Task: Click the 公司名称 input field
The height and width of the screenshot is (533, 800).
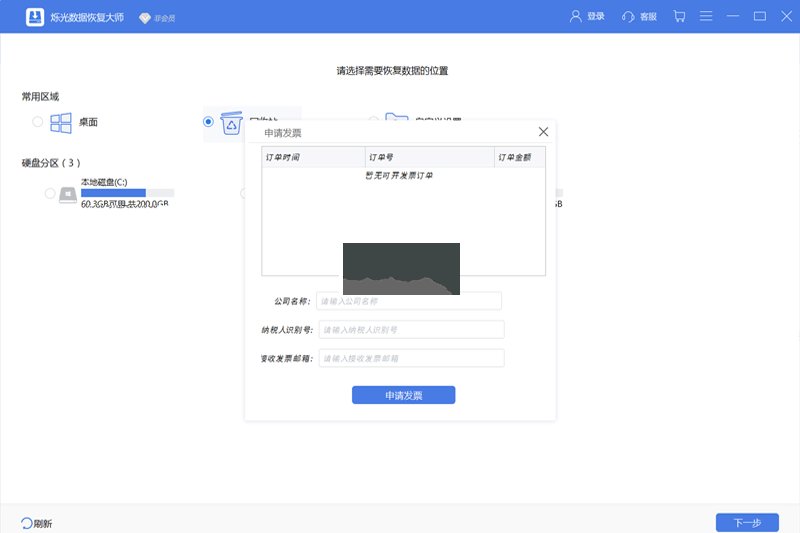Action: (408, 301)
